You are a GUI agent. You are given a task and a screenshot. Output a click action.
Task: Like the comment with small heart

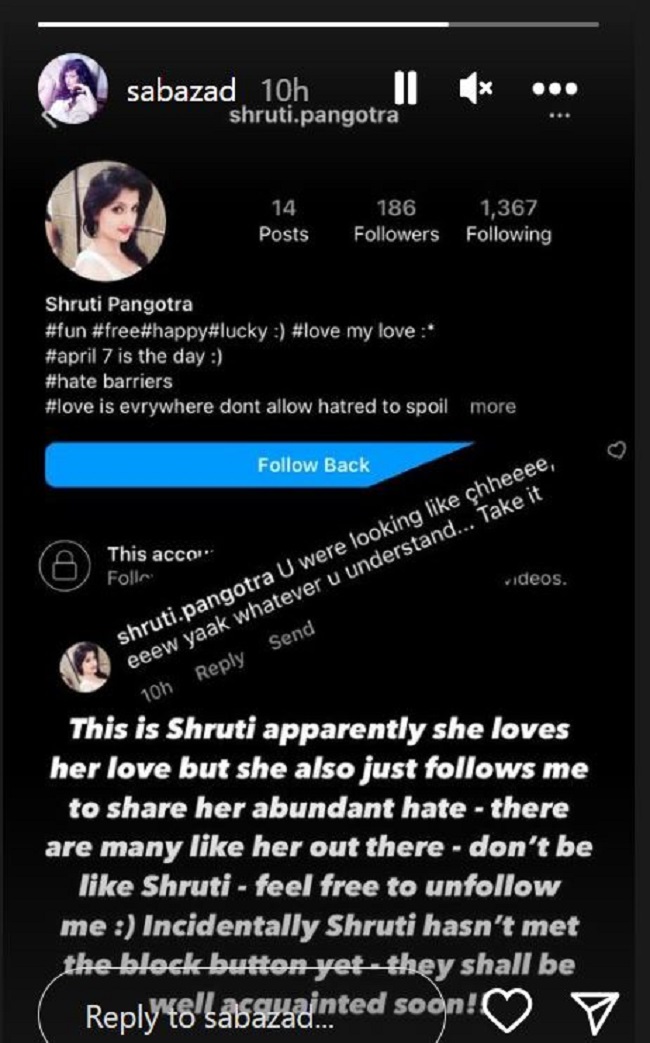(x=617, y=450)
